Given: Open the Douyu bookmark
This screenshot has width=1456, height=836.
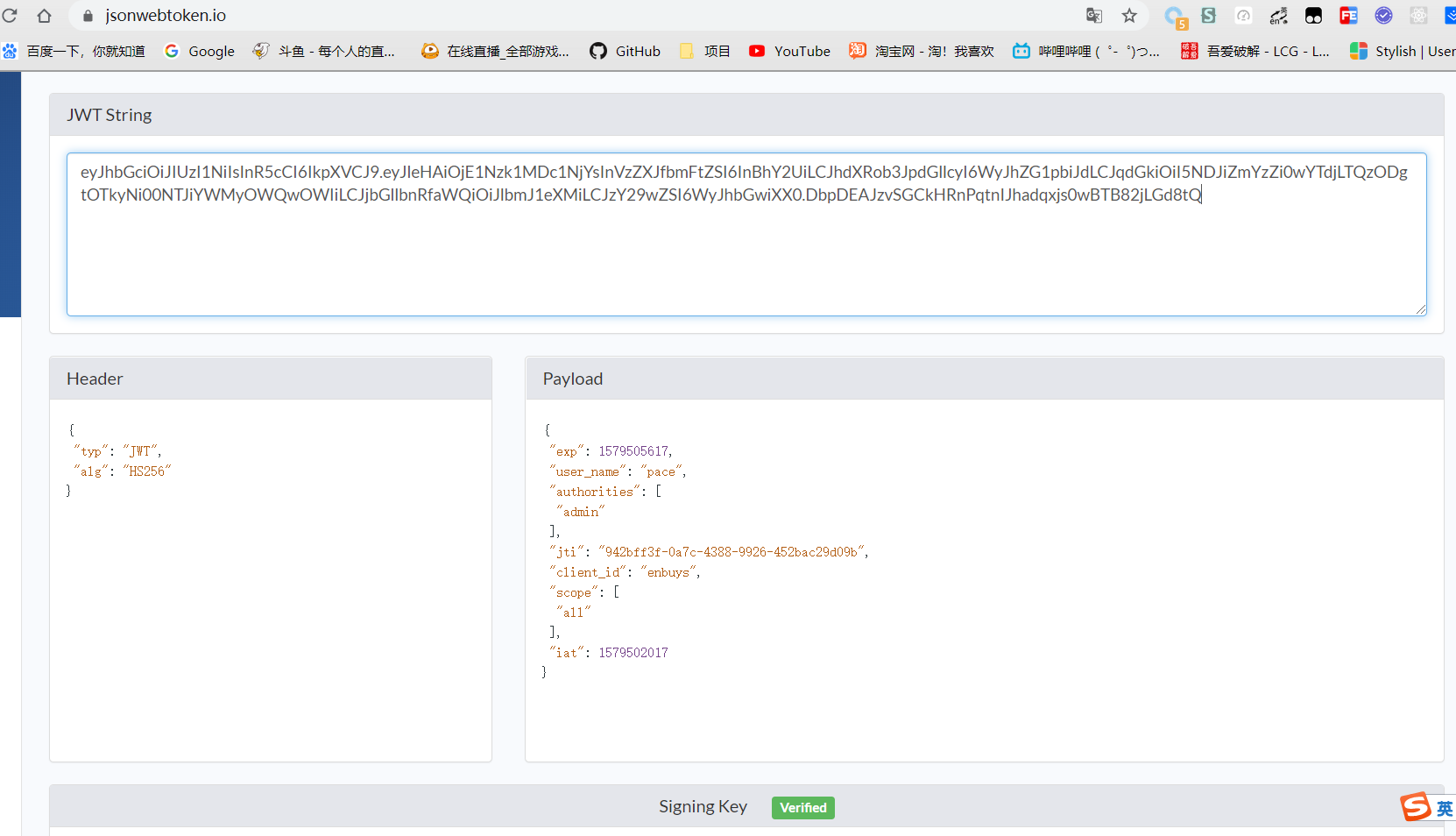Looking at the screenshot, I should click(x=324, y=51).
